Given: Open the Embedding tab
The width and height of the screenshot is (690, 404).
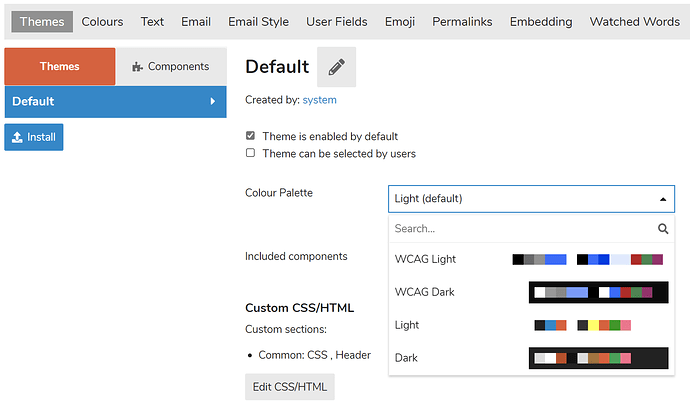Looking at the screenshot, I should 541,22.
